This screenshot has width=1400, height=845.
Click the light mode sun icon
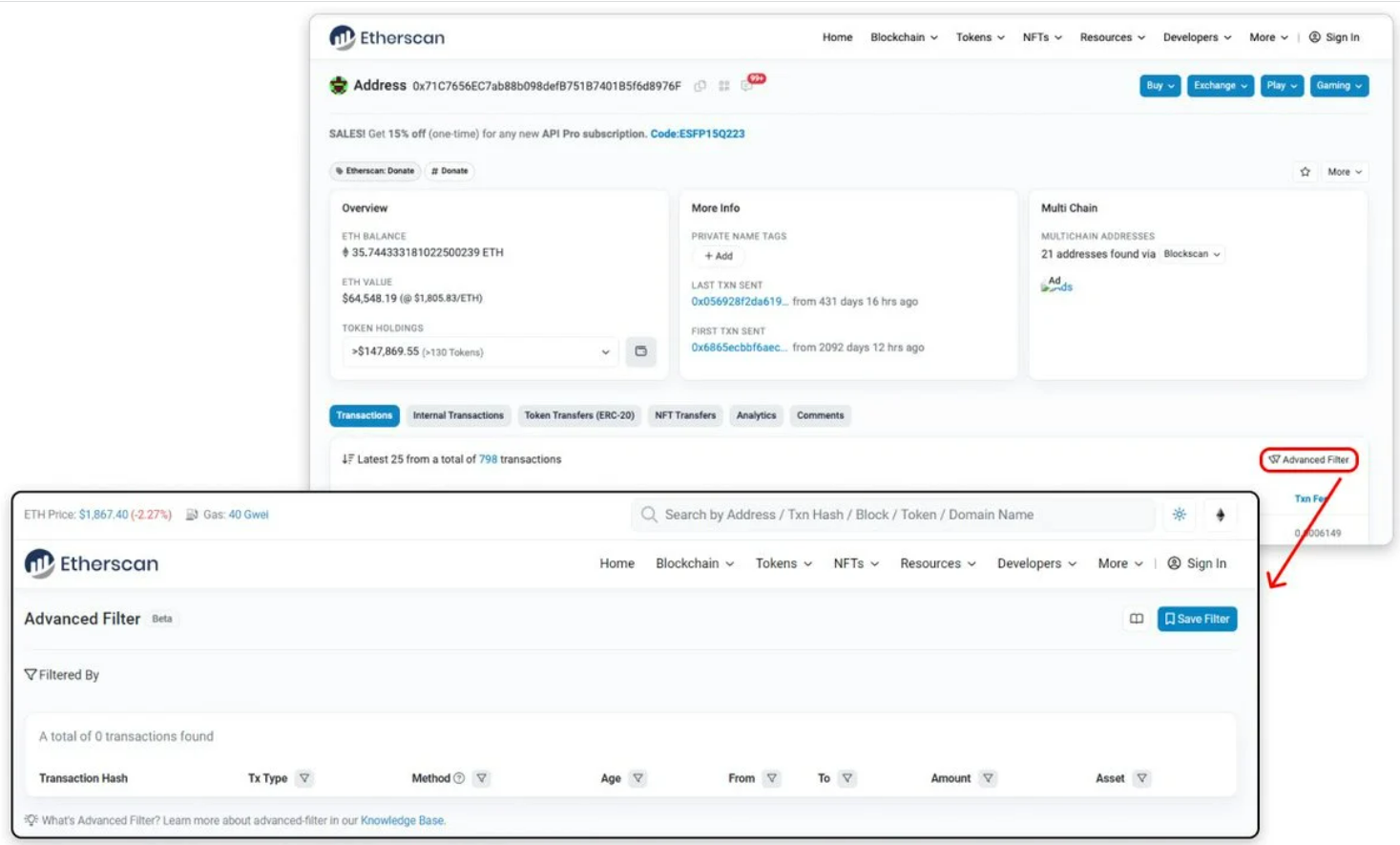coord(1180,515)
